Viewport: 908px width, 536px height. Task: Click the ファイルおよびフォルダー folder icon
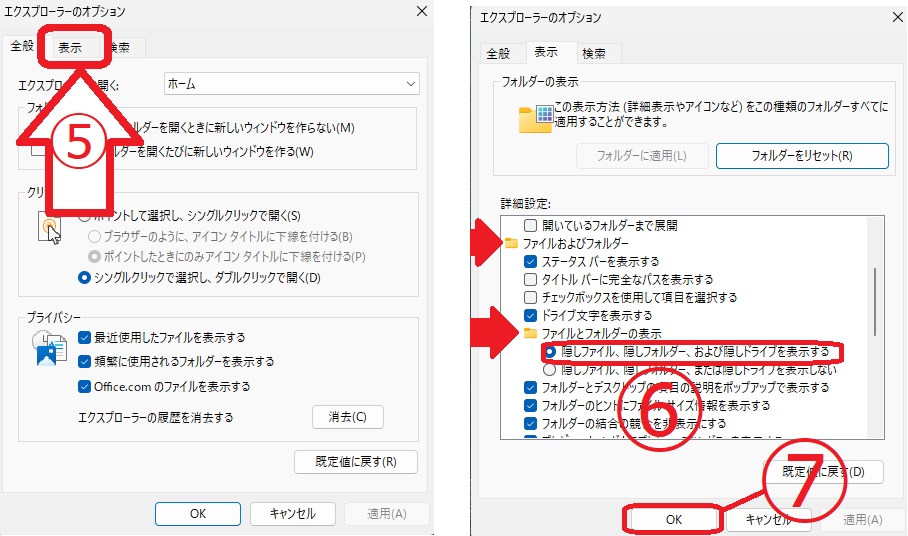(x=511, y=243)
